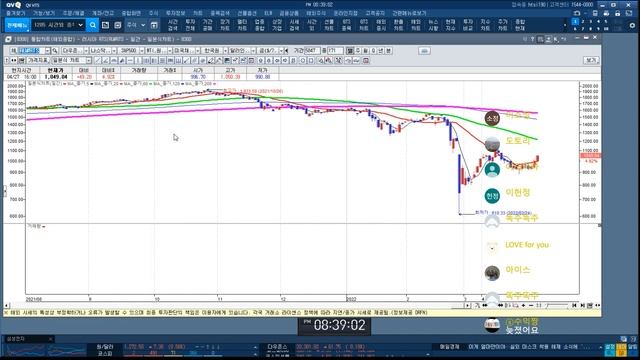640x360 pixels.
Task: Open the calculator icon in top-right utility row
Action: [x=595, y=13]
